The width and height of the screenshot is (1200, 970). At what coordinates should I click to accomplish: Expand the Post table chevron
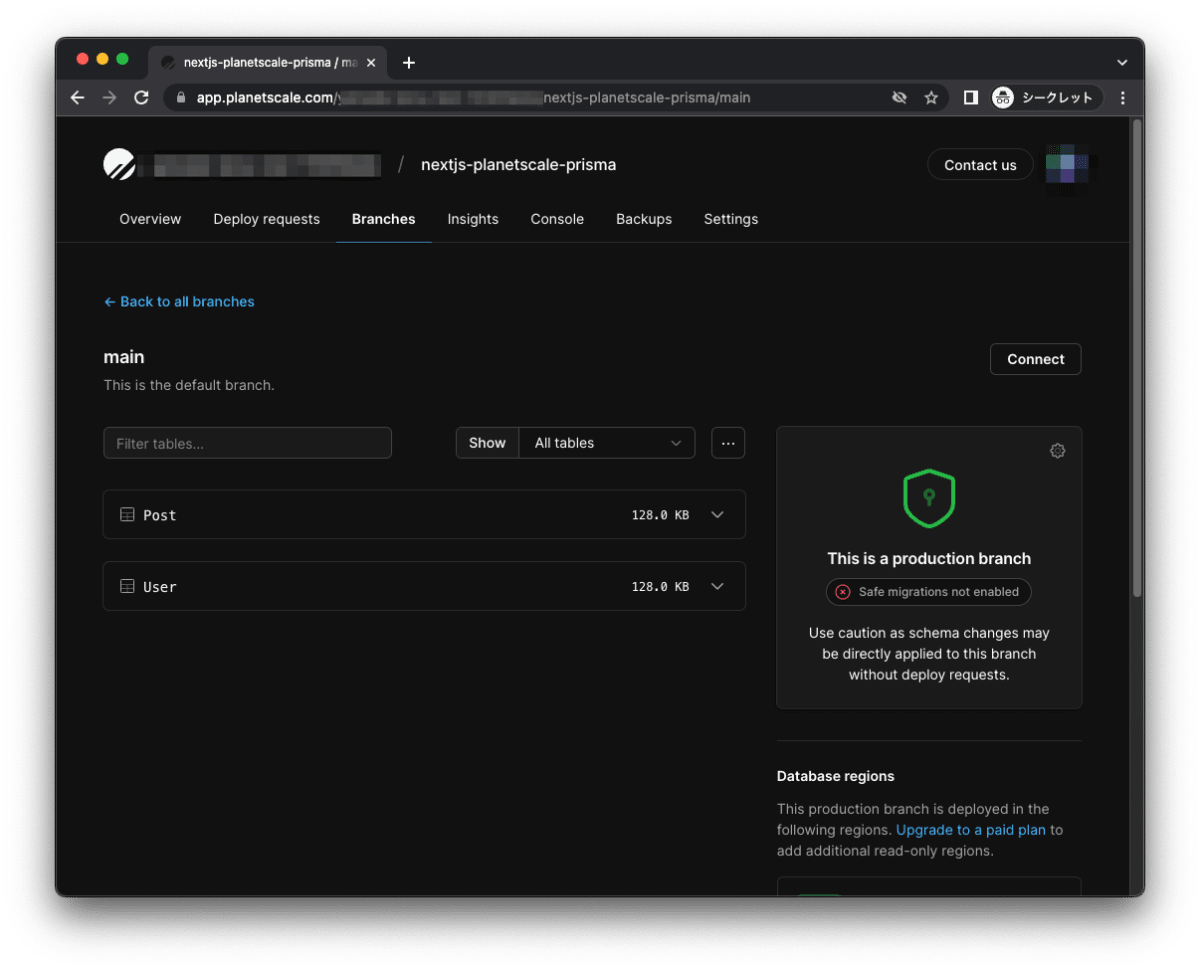point(717,515)
